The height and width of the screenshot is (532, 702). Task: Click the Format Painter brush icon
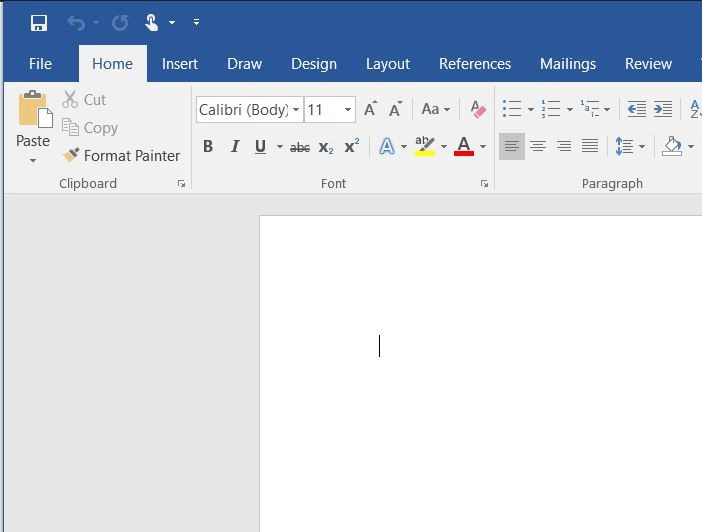71,155
